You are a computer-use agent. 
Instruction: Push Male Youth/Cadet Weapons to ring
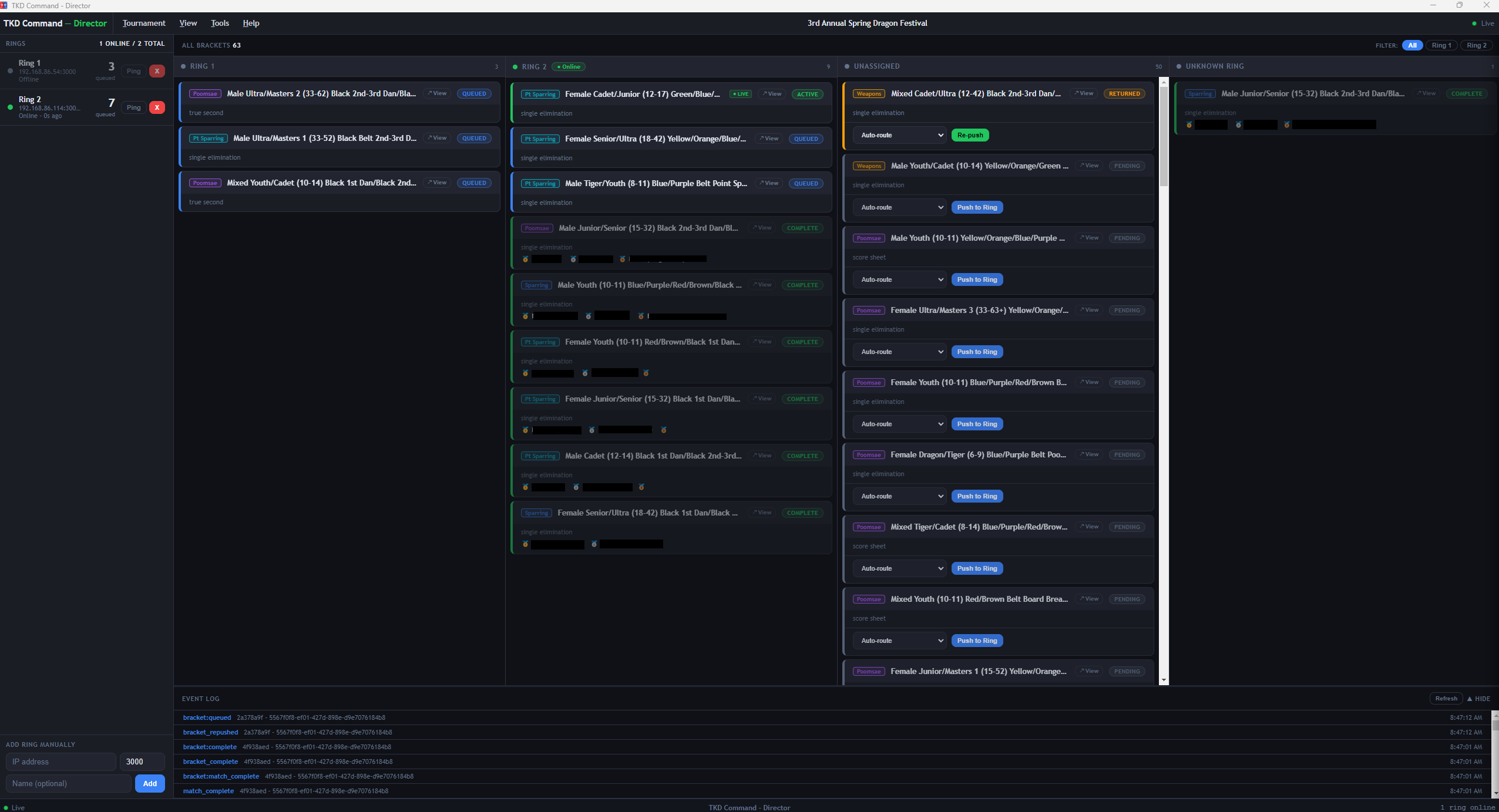click(x=977, y=207)
